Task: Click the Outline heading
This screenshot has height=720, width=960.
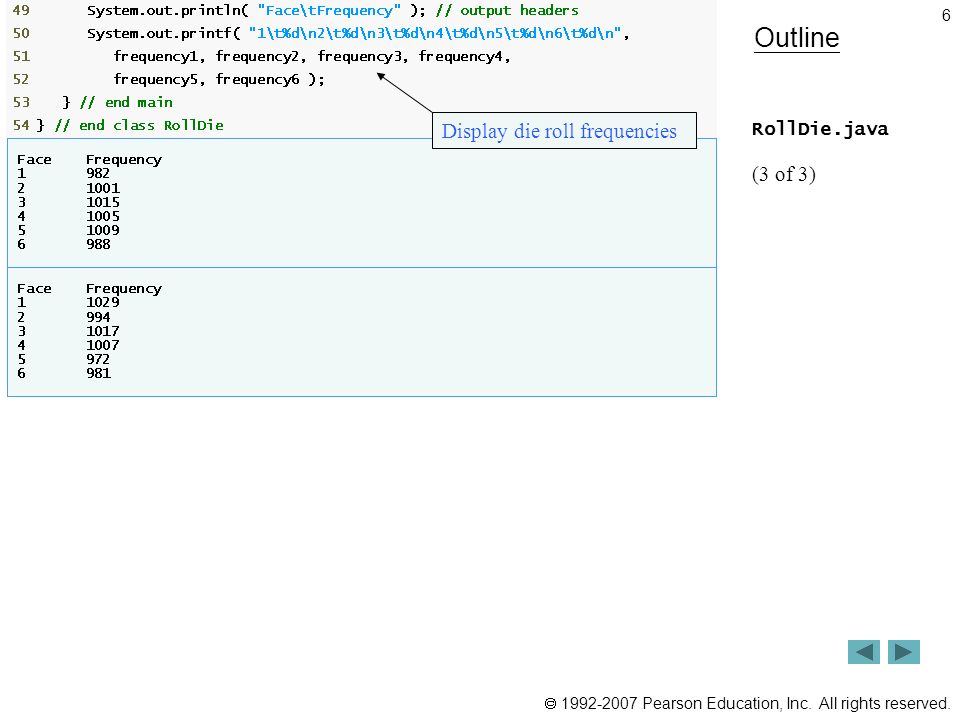Action: coord(797,38)
